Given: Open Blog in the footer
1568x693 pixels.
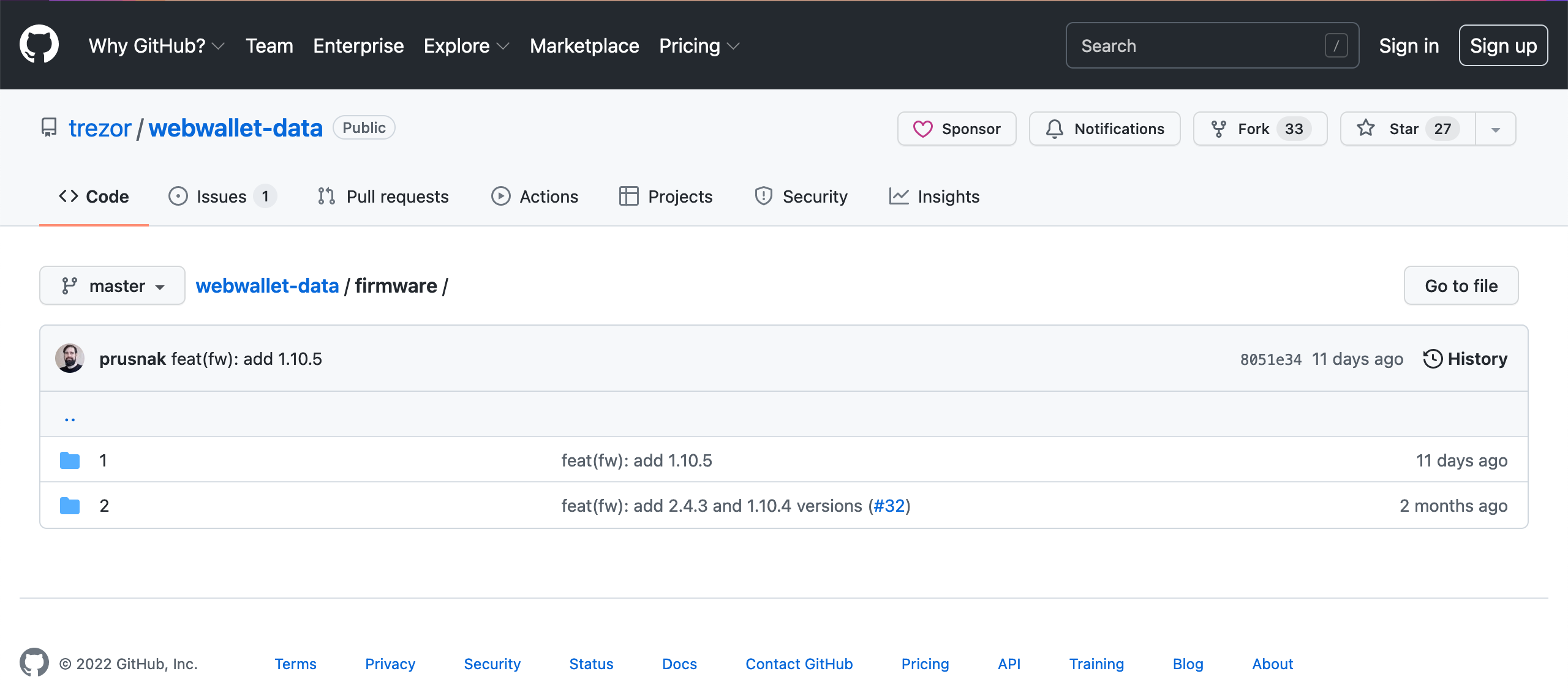Looking at the screenshot, I should (x=1188, y=664).
